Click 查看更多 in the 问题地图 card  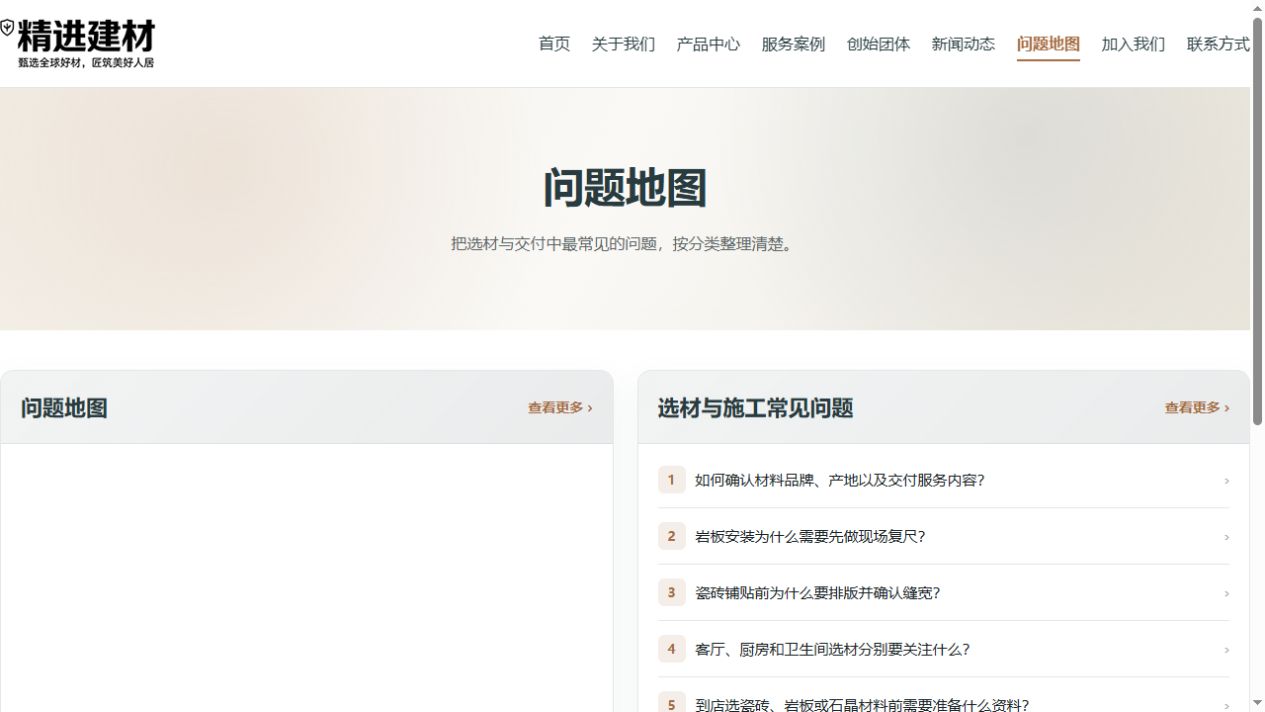point(560,408)
